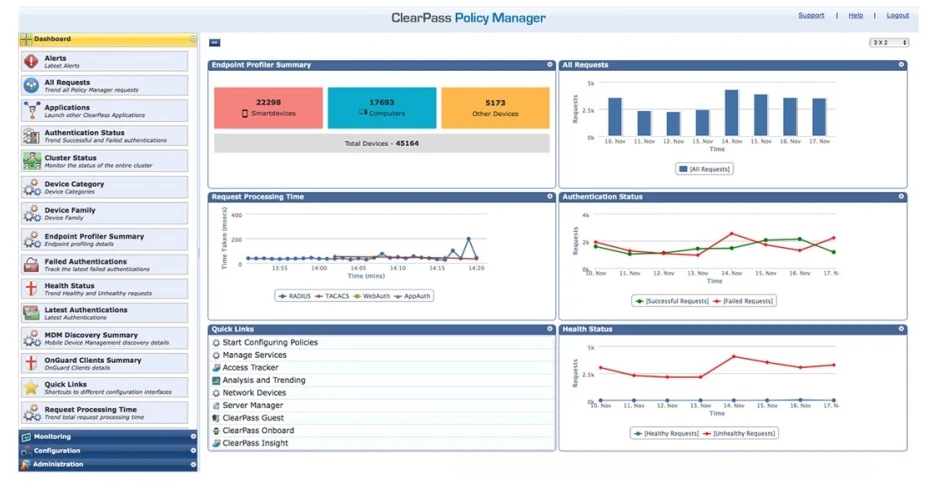The image size is (929, 488).
Task: Open the Dashboard sidebar tab
Action: pyautogui.click(x=108, y=39)
